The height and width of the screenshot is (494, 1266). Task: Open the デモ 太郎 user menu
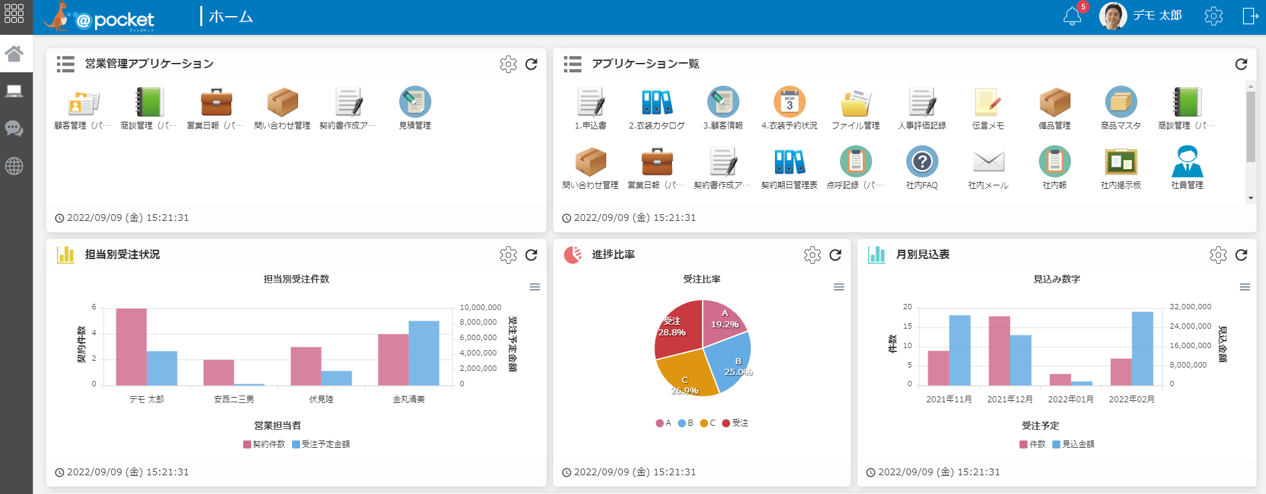click(1141, 16)
